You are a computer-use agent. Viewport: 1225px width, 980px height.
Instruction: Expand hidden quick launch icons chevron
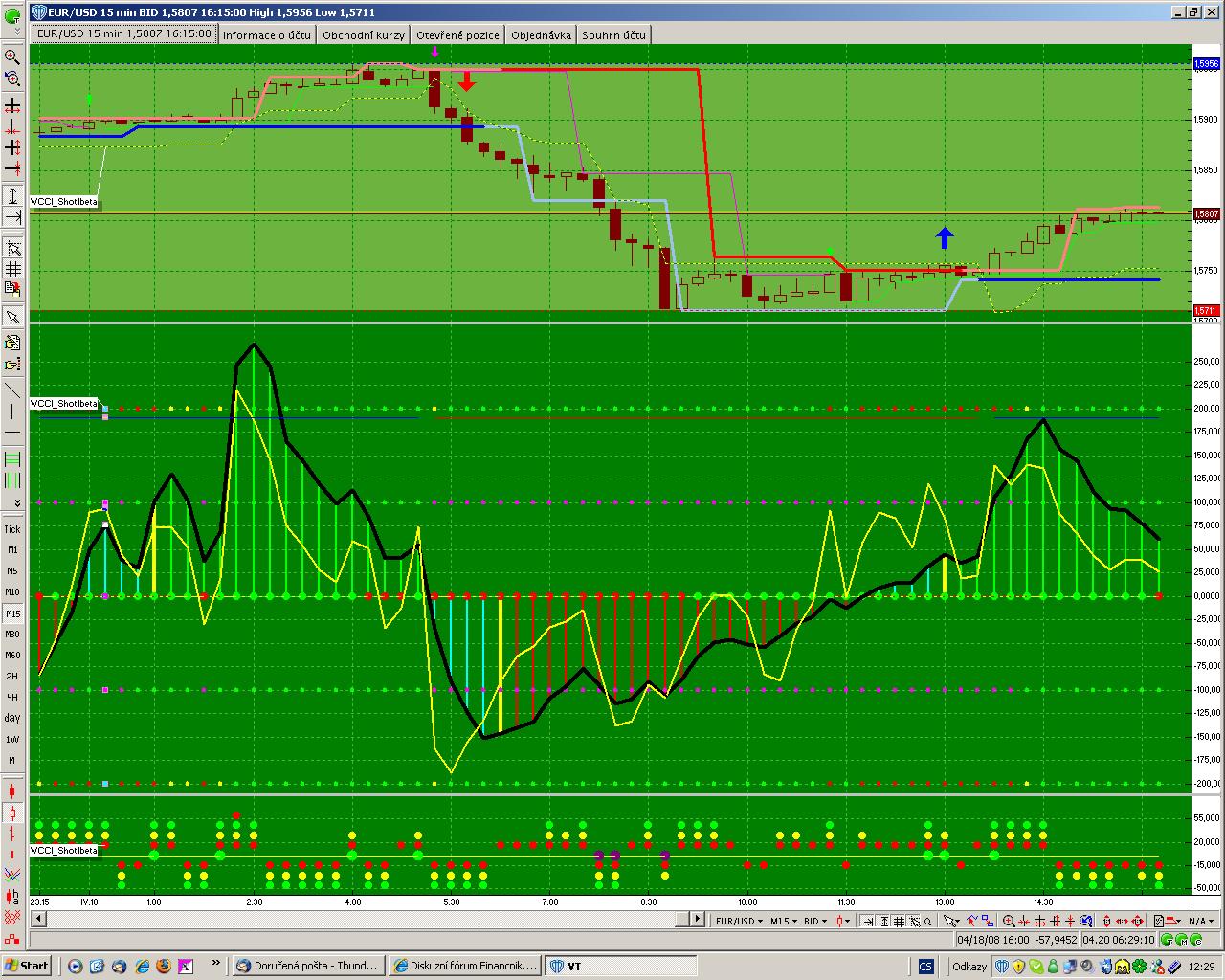point(216,964)
